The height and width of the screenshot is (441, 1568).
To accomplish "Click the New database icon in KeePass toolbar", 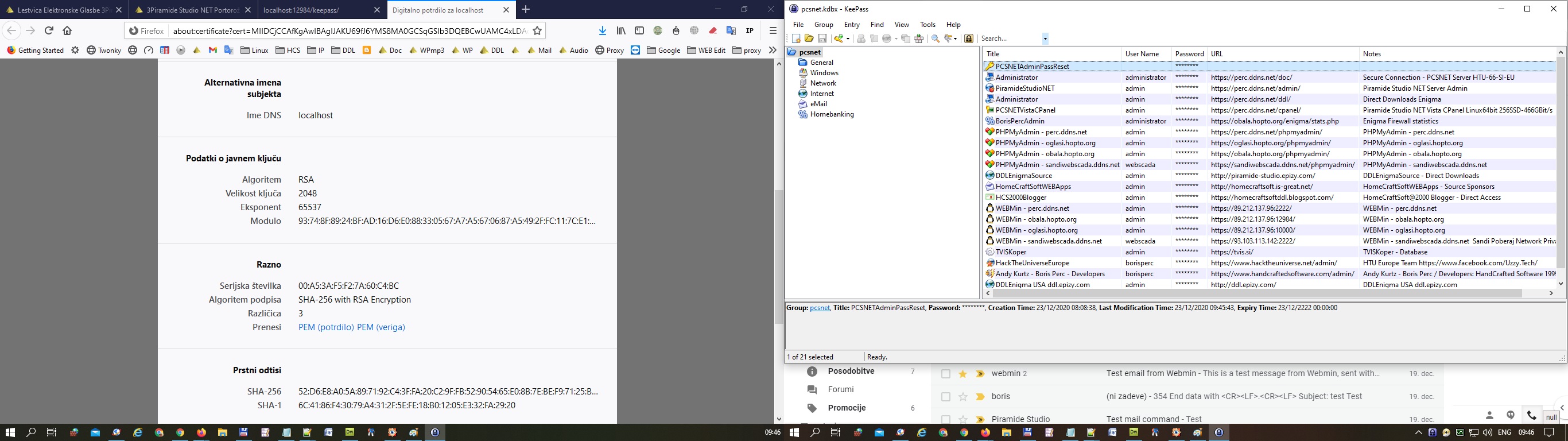I will [x=796, y=38].
